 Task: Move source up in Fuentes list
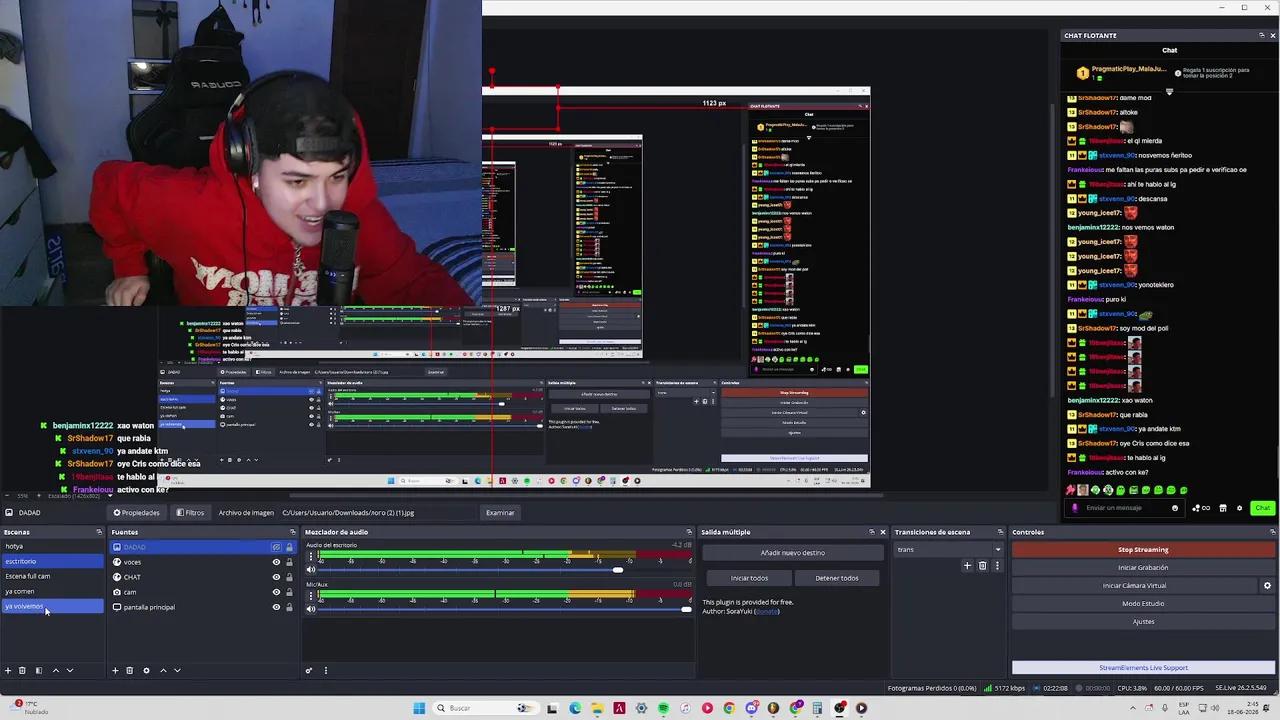(163, 670)
